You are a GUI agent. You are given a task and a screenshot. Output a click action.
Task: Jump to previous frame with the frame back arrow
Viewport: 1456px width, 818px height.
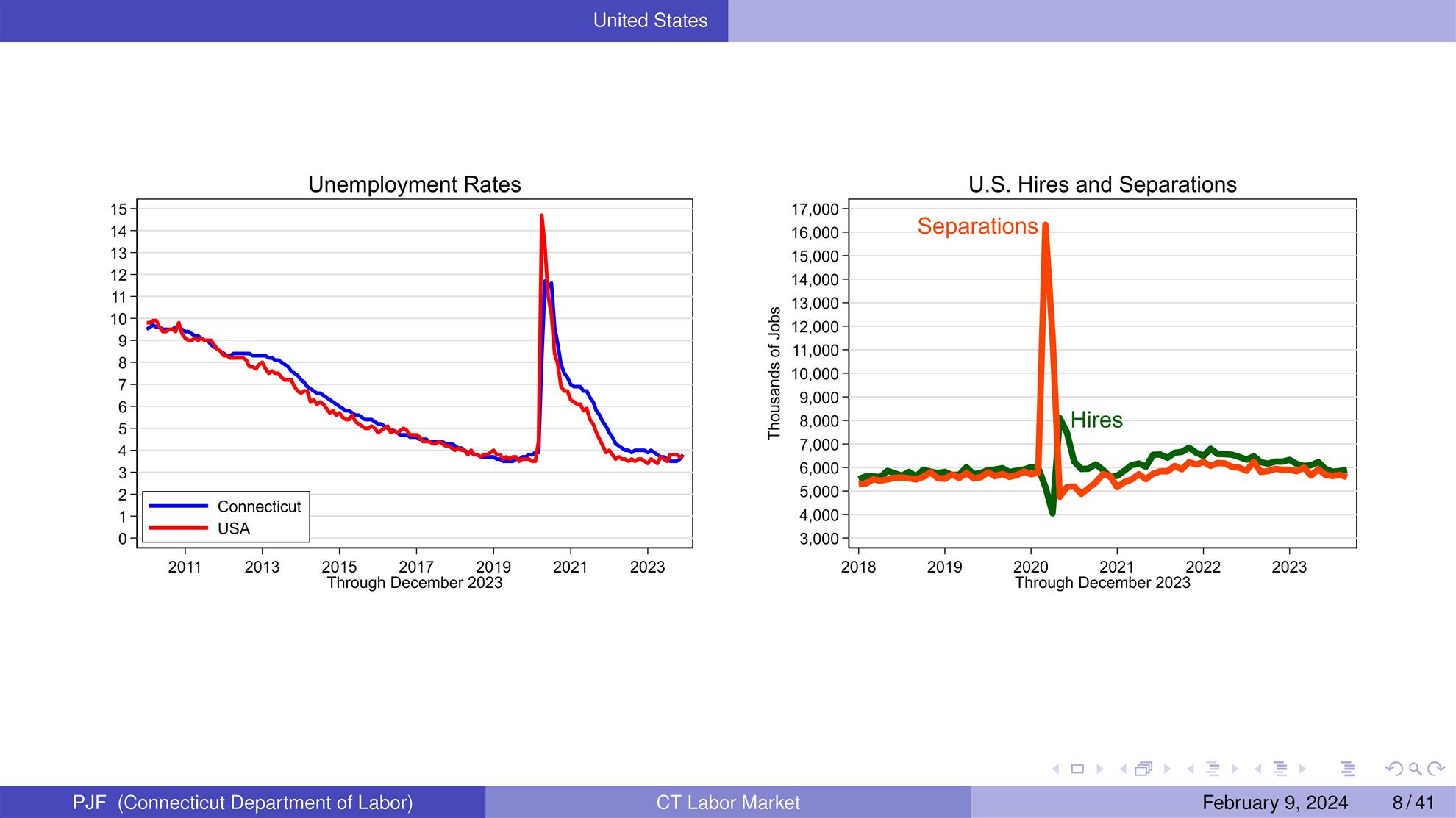coord(1123,769)
